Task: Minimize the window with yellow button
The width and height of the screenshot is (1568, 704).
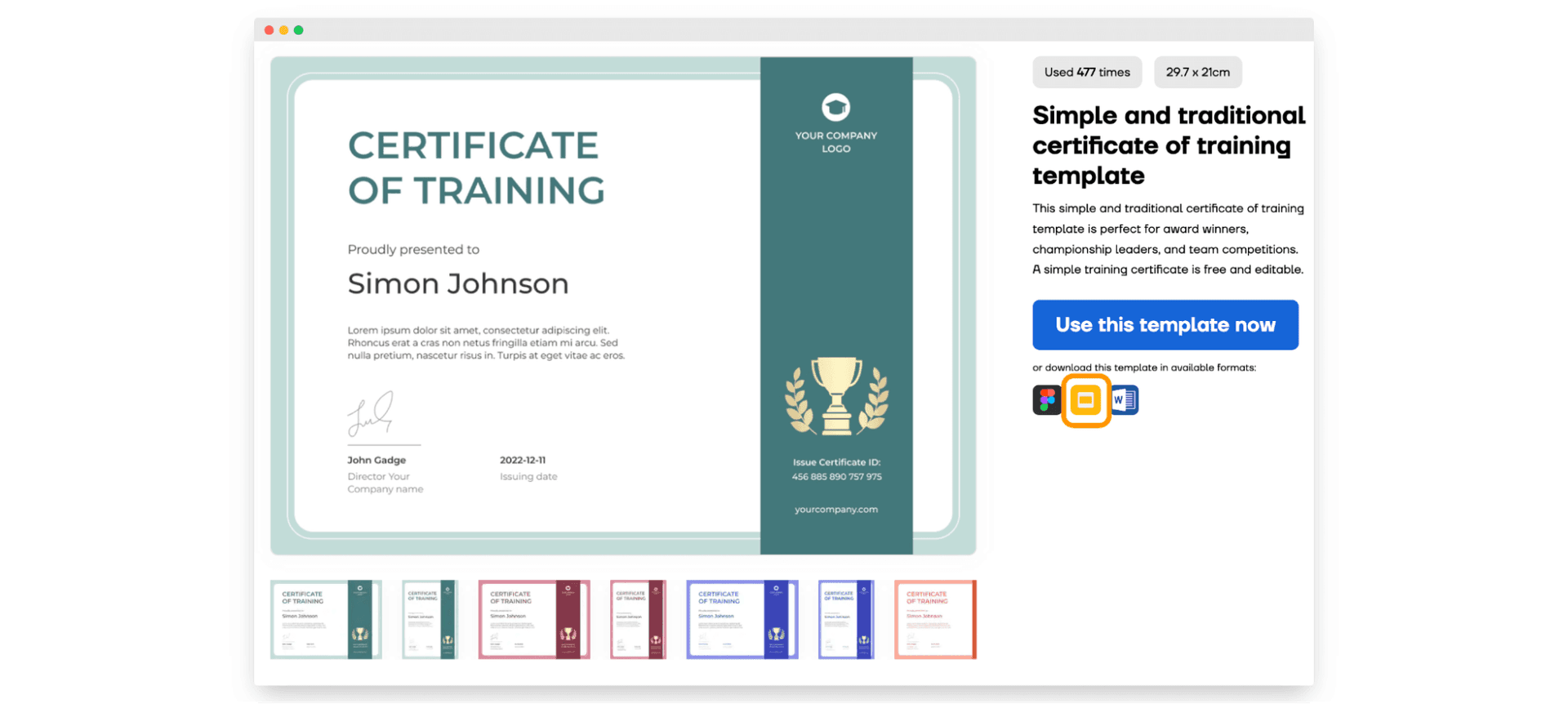Action: [x=283, y=30]
